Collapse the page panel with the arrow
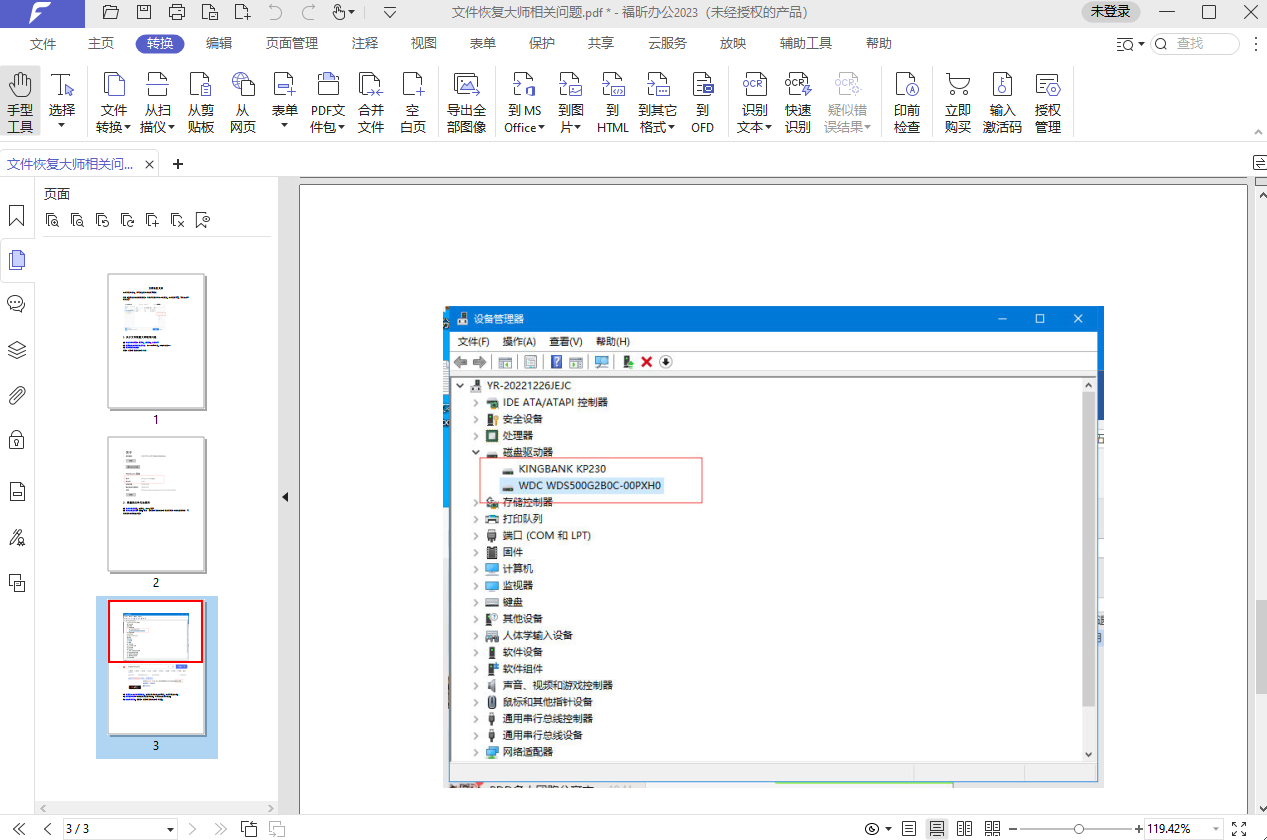The width and height of the screenshot is (1267, 840). 284,497
